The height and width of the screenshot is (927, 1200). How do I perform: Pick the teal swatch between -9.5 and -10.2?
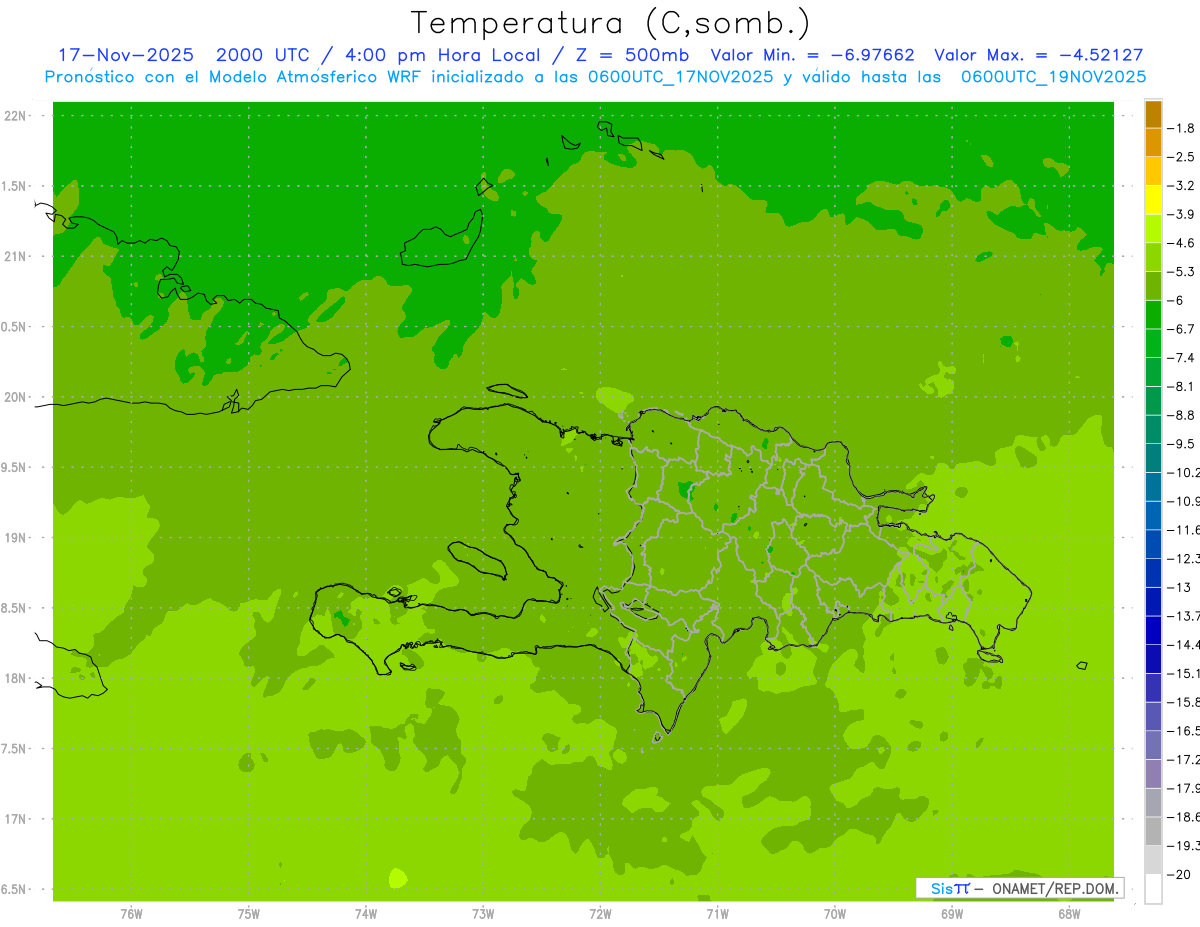click(x=1153, y=458)
